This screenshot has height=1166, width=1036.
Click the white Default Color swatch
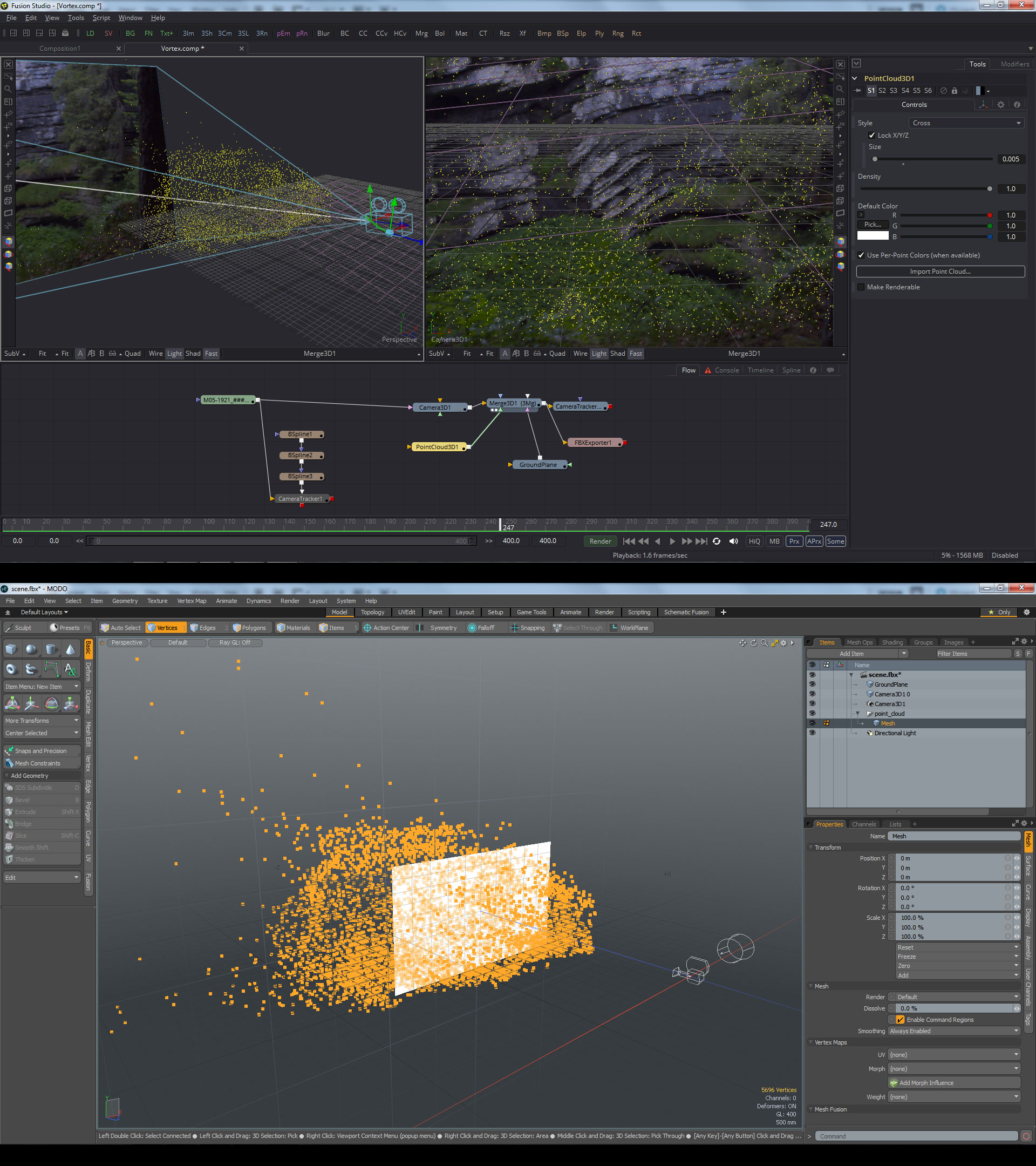873,235
